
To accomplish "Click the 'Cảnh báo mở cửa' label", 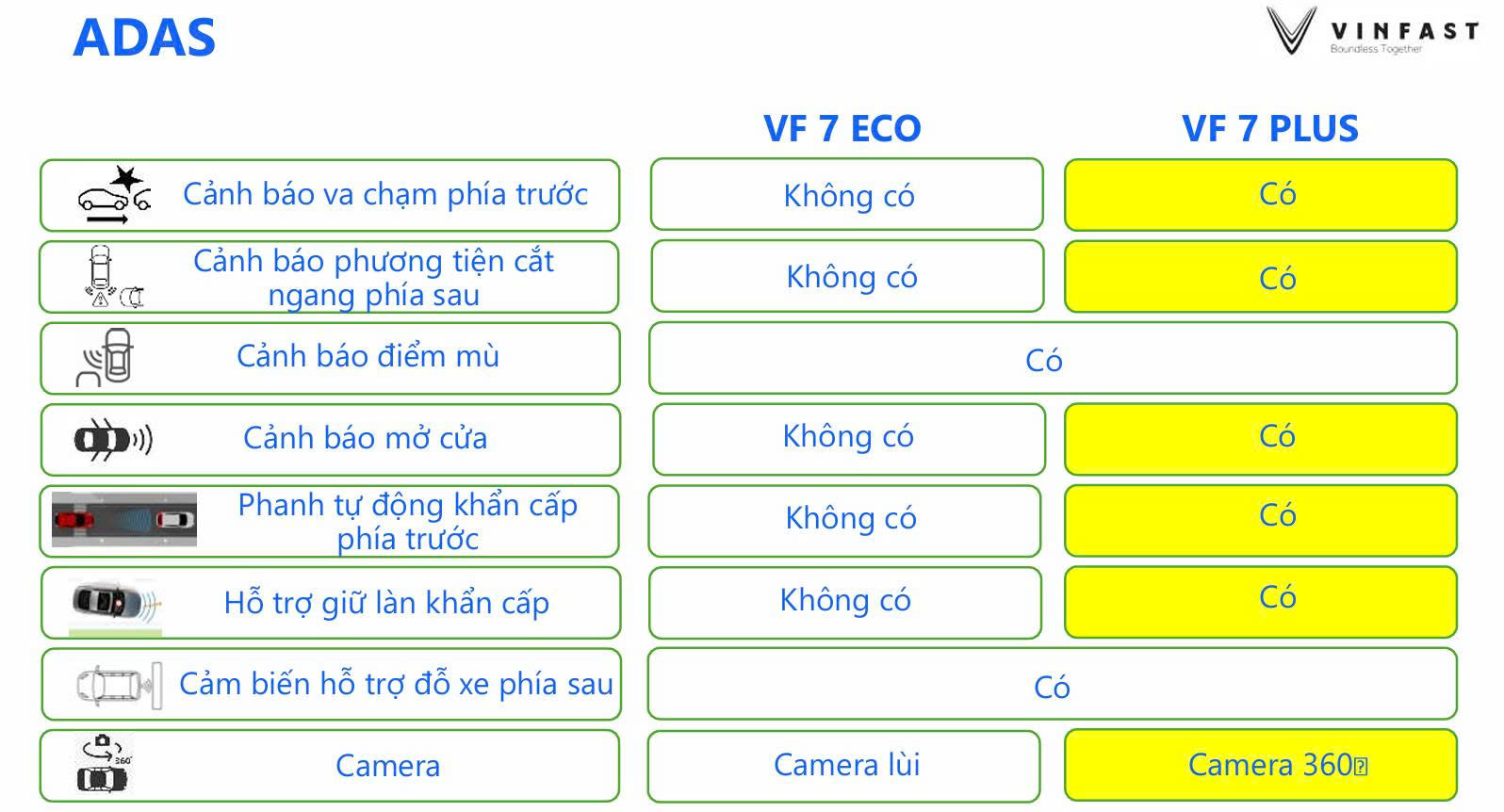I will [365, 438].
